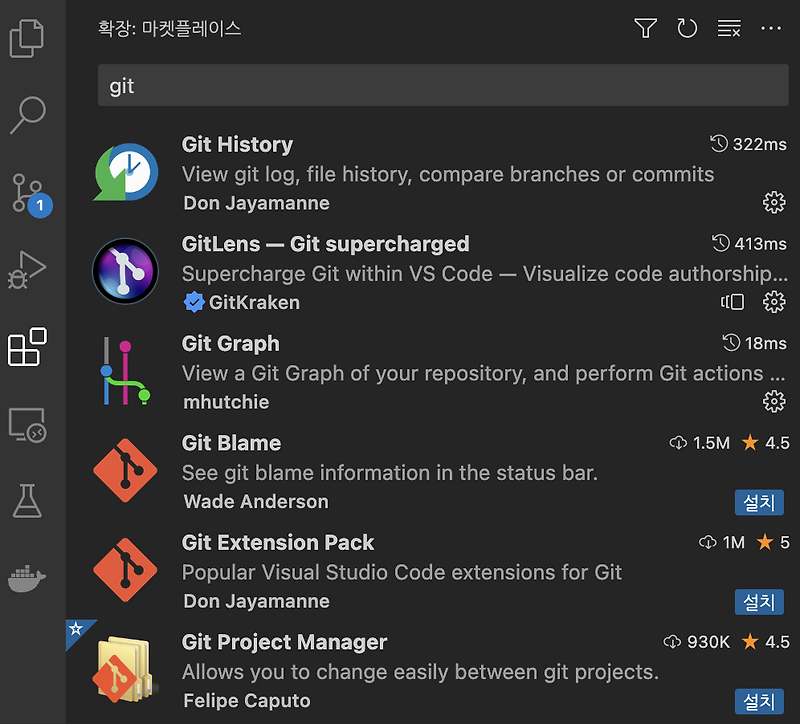800x724 pixels.
Task: Open the Testing beaker view
Action: (x=27, y=502)
